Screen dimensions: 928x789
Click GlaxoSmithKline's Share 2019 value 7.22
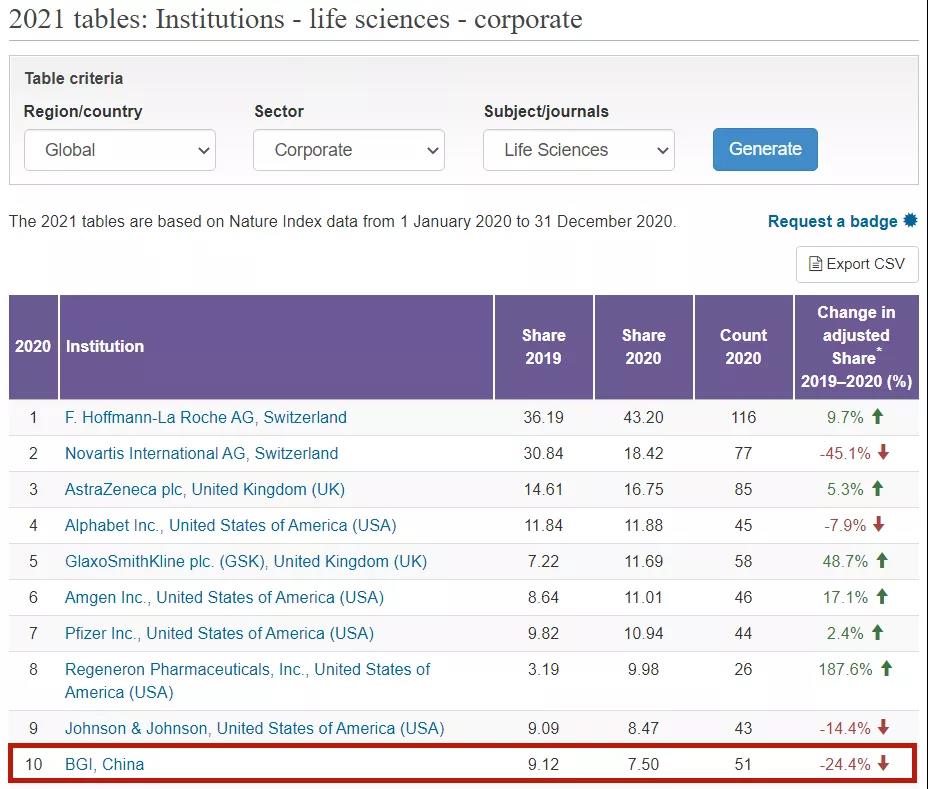(x=543, y=562)
